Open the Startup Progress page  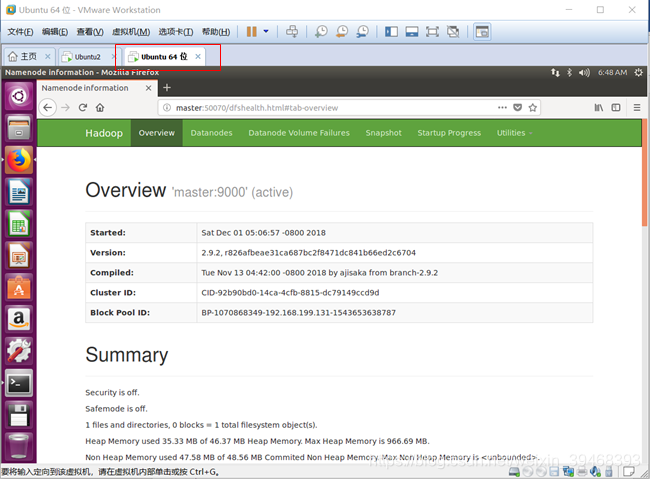[449, 133]
